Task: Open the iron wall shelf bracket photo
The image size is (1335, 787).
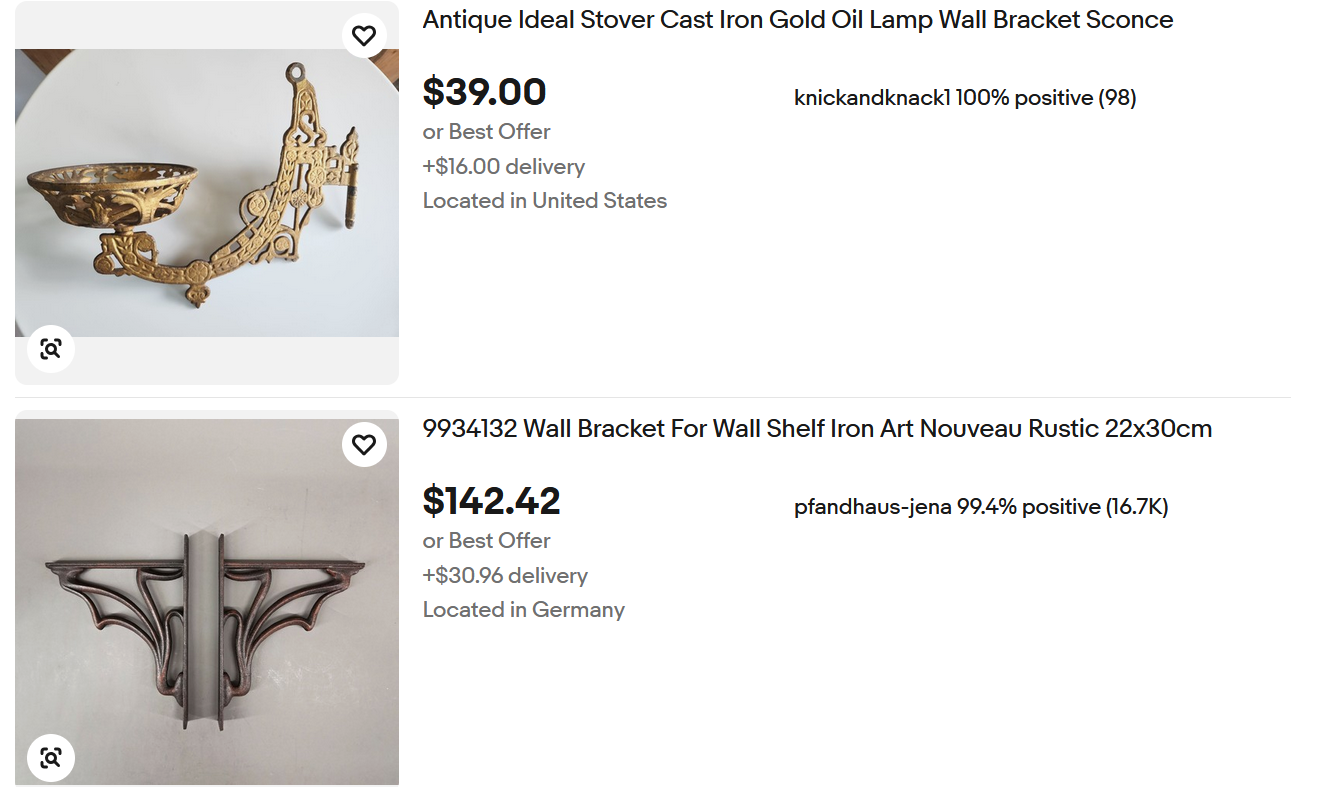Action: [x=206, y=600]
